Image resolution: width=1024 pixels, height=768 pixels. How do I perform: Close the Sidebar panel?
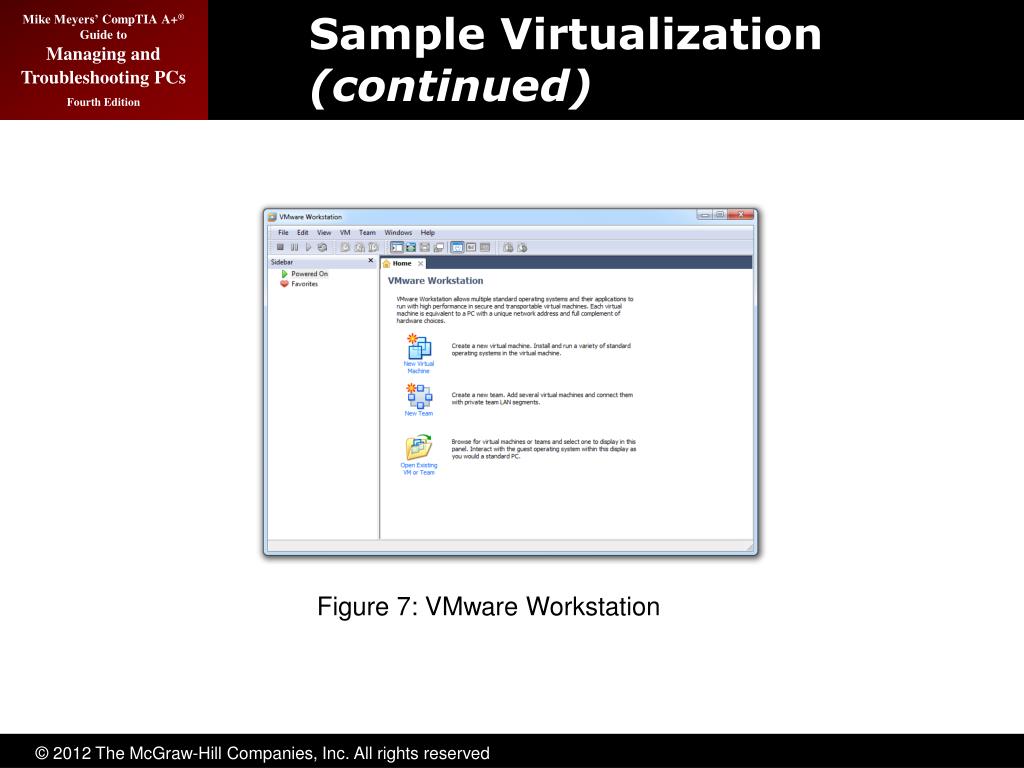(x=370, y=261)
